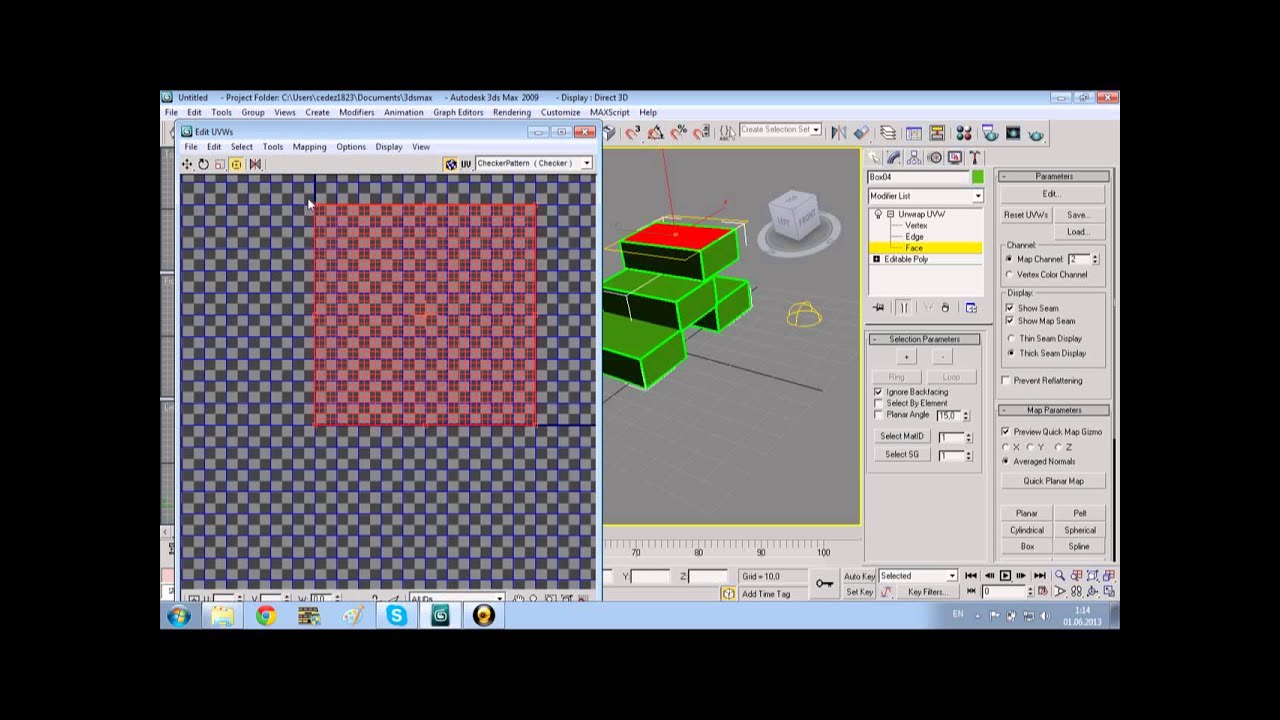Viewport: 1280px width, 720px height.
Task: Select the Freeform Mode tool in Edit UVWs
Action: (x=236, y=164)
